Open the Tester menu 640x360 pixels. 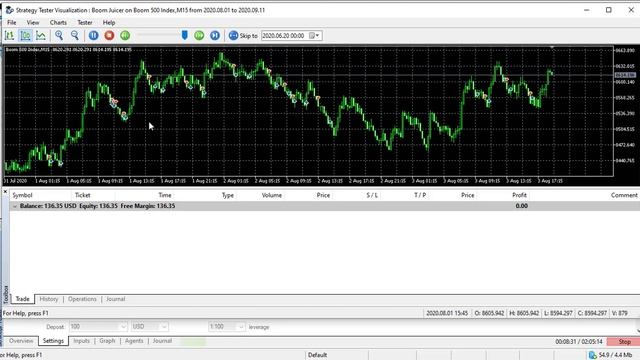click(x=85, y=22)
